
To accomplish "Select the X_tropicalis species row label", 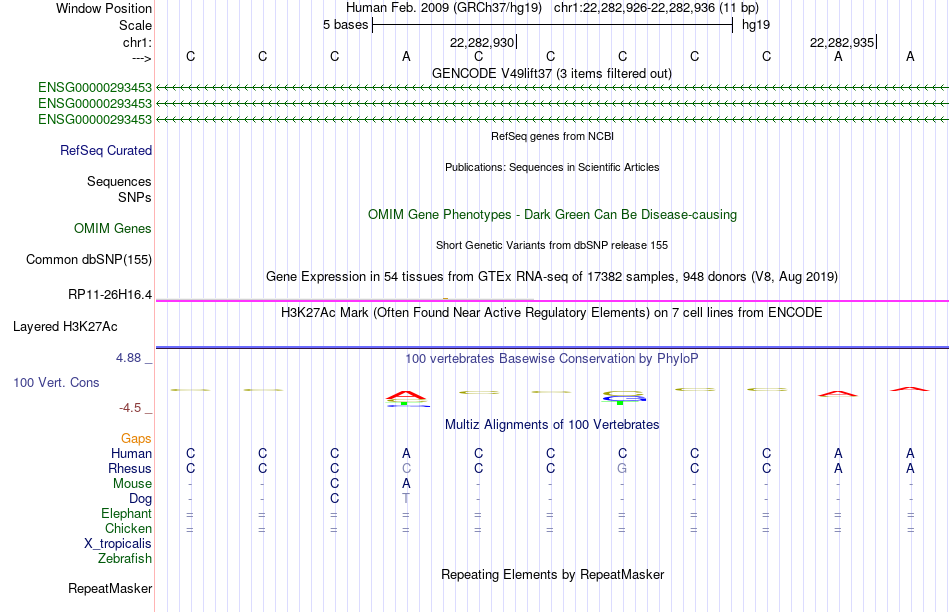I will [118, 544].
